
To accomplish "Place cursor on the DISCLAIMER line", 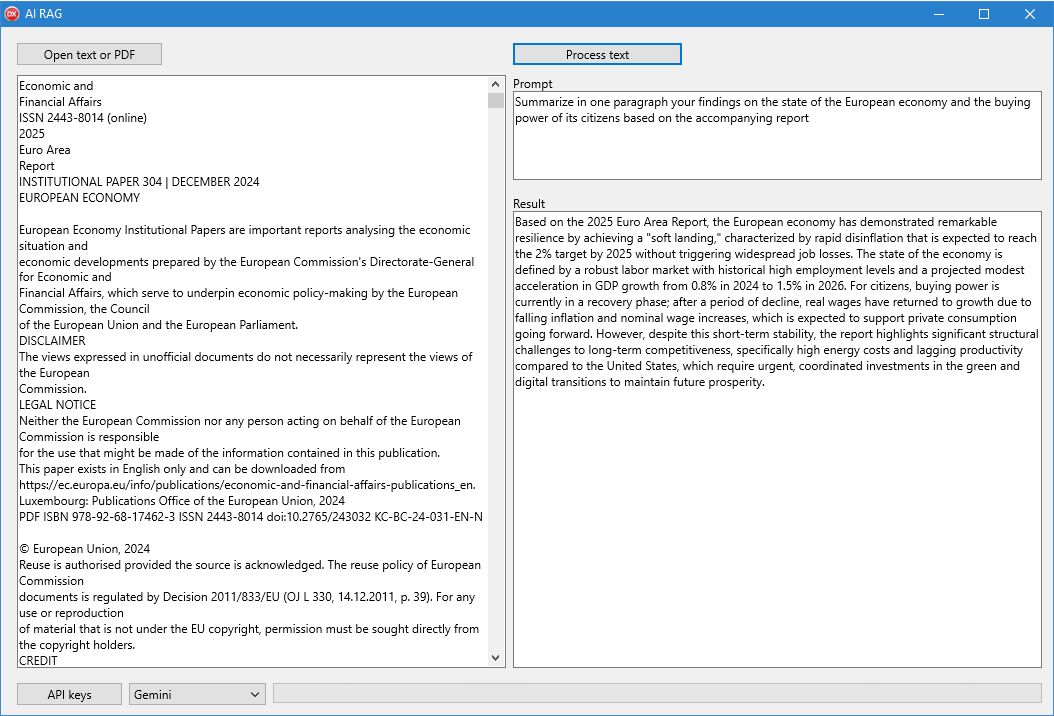I will 52,341.
